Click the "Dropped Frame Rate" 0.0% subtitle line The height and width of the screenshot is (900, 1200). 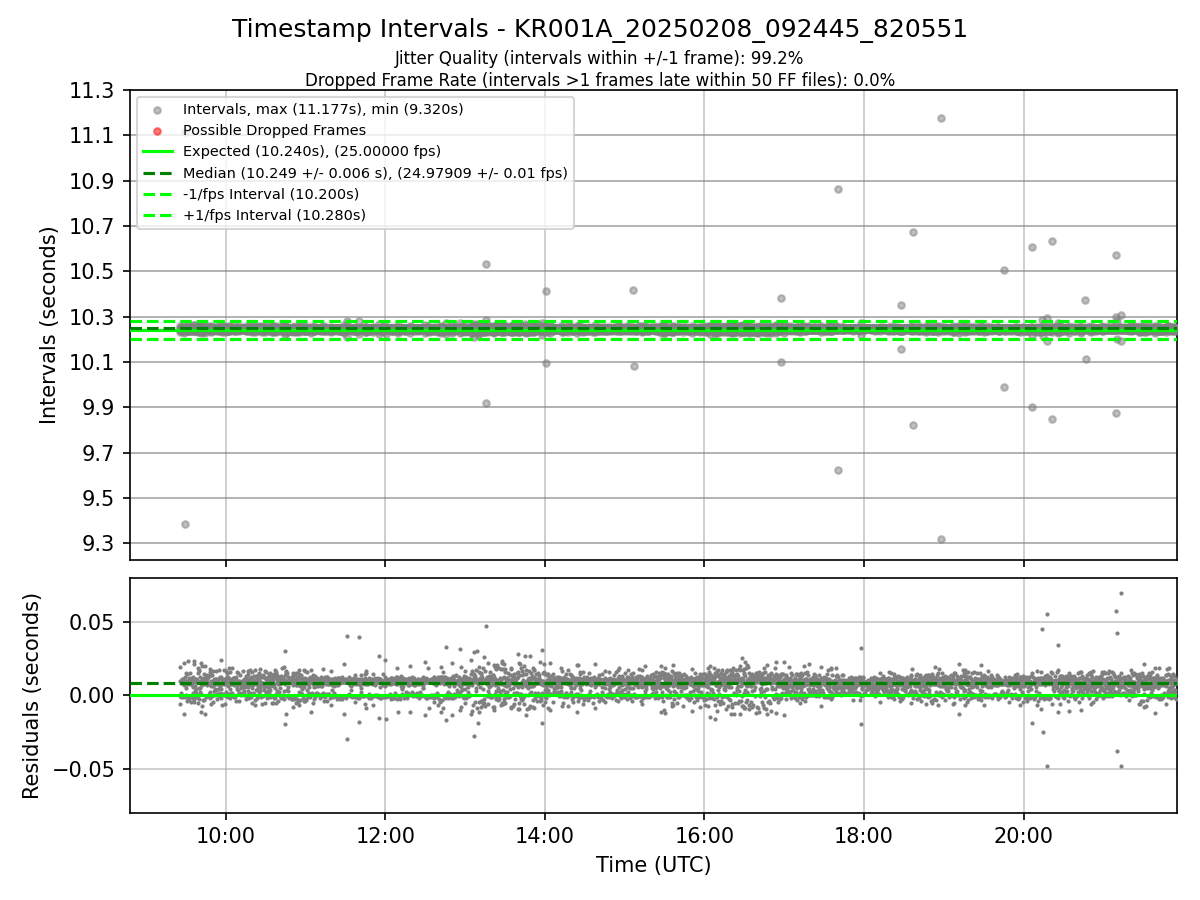tap(599, 80)
